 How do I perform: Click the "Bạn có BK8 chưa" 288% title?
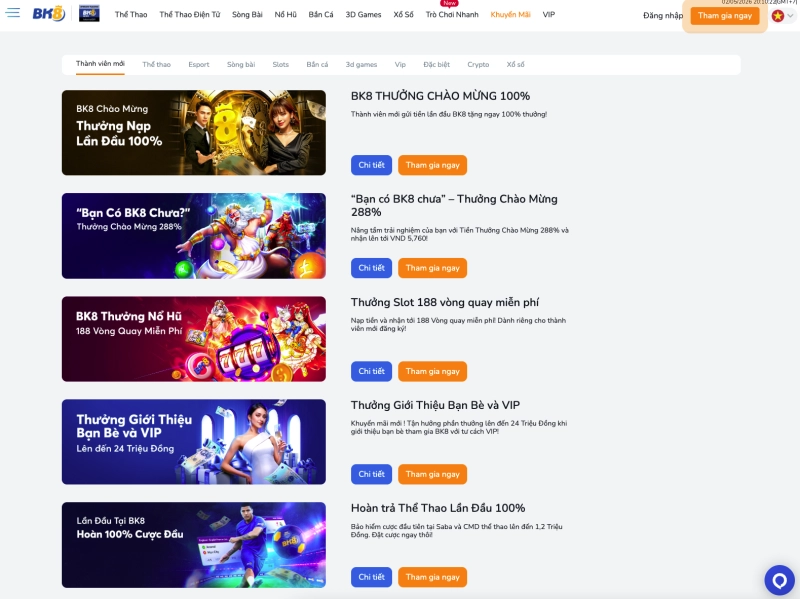point(454,206)
